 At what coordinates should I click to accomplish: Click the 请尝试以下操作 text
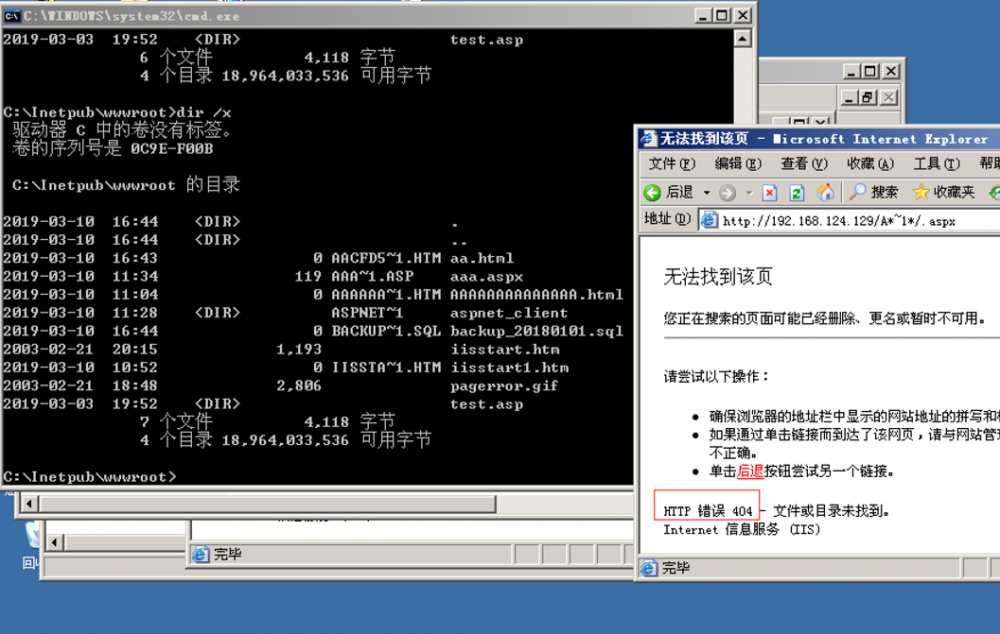coord(716,376)
